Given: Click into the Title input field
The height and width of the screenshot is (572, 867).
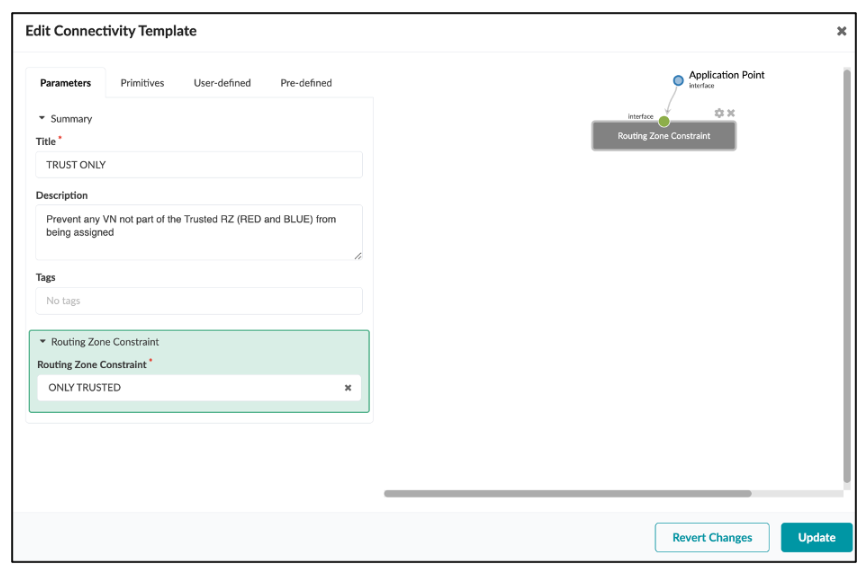Looking at the screenshot, I should pos(199,165).
